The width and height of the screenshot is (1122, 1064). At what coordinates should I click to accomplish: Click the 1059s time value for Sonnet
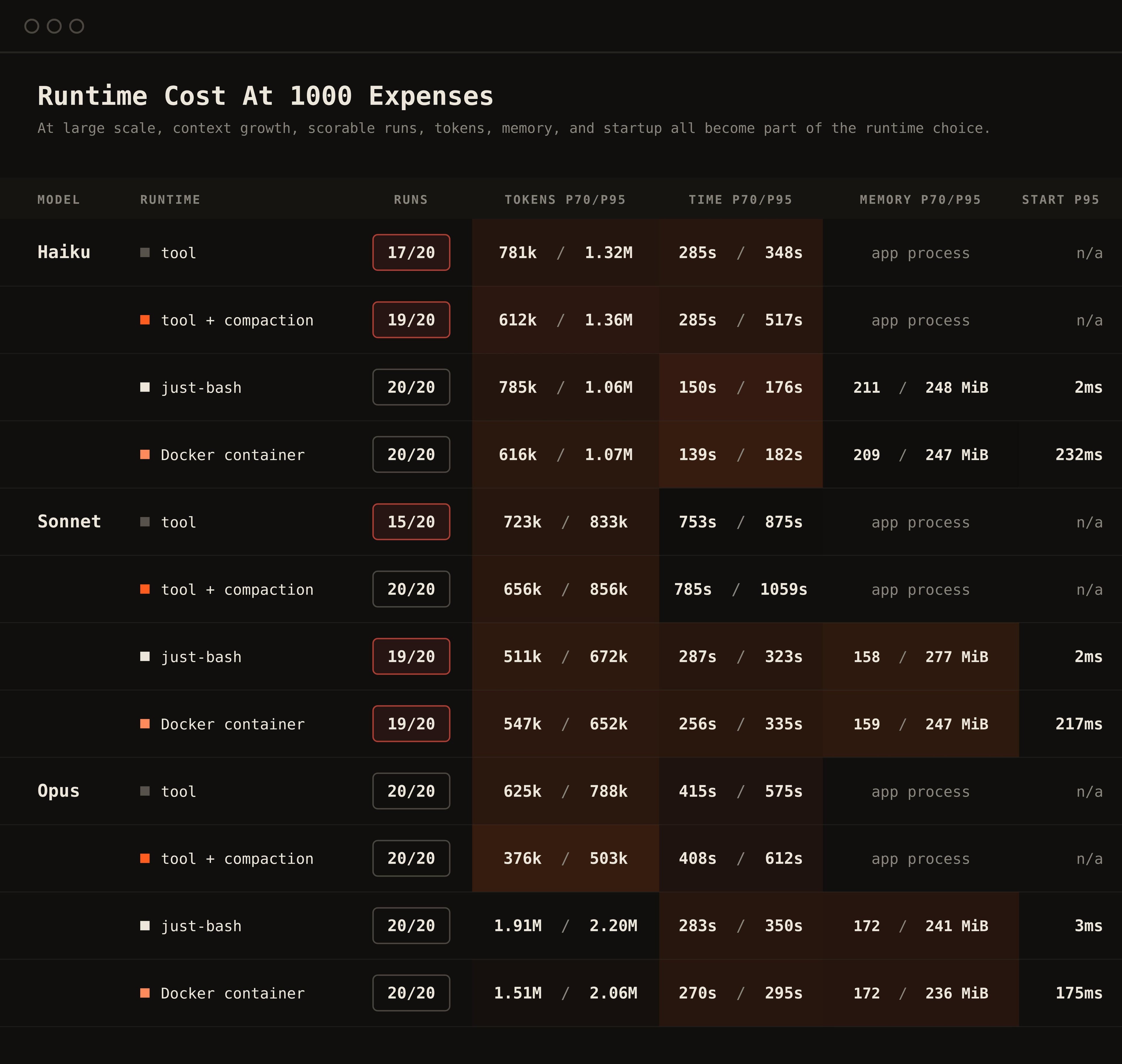click(784, 589)
